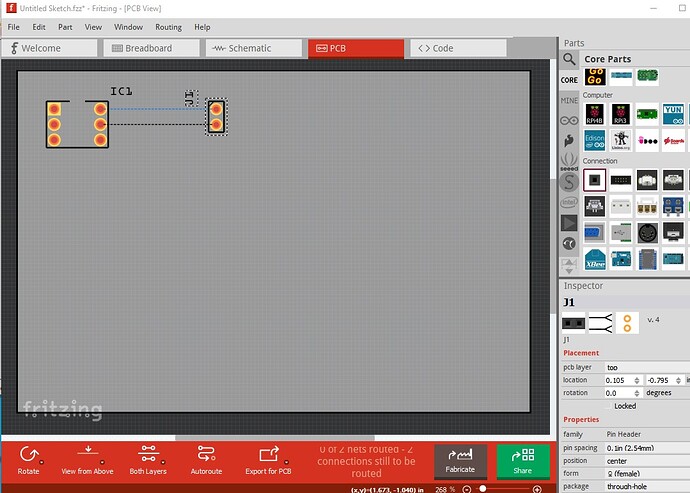Click the zoom slider handle

click(x=483, y=489)
